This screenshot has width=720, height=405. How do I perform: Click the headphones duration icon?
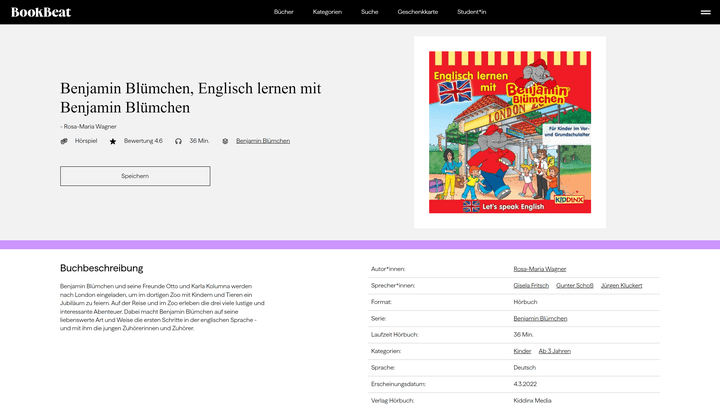[178, 141]
